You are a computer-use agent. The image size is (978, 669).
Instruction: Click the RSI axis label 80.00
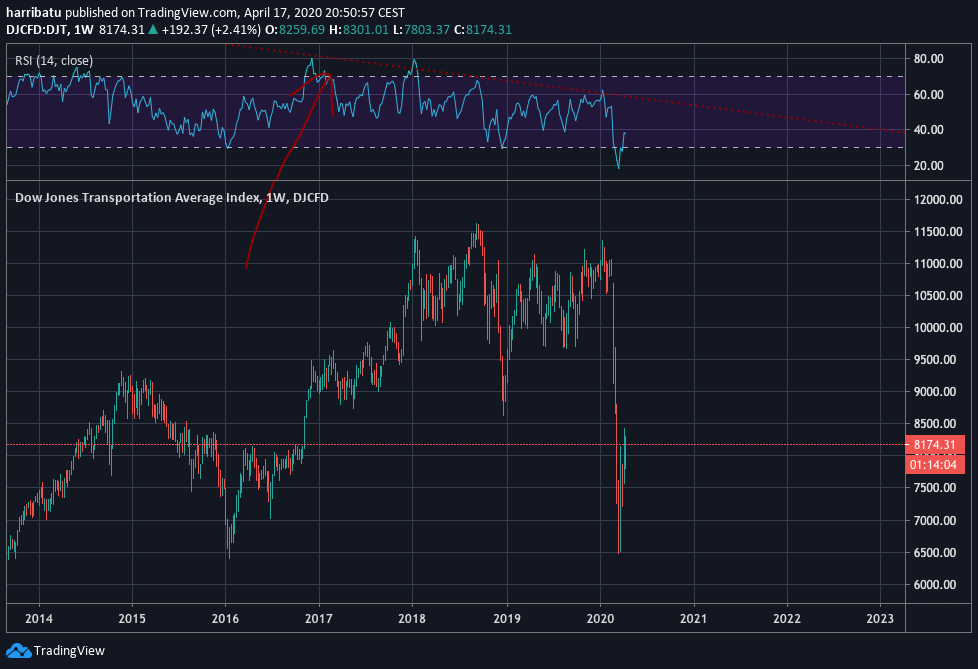click(929, 59)
